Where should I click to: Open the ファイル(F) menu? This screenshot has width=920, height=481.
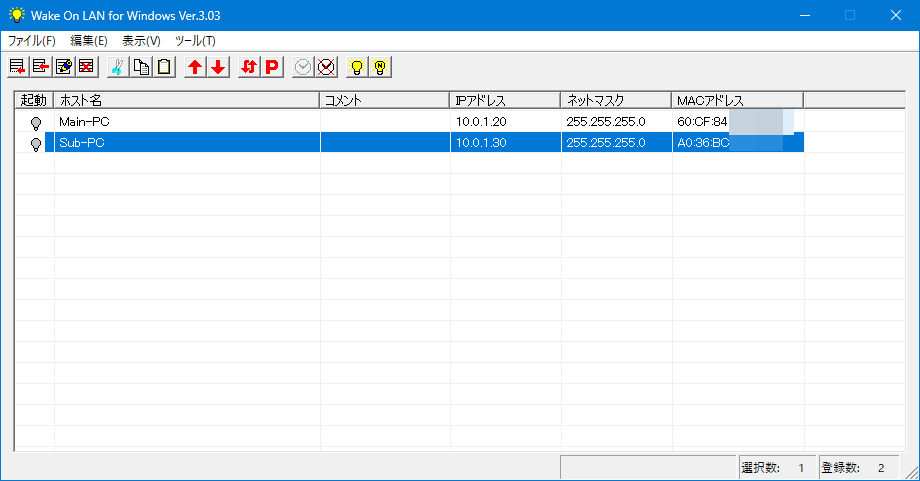32,41
